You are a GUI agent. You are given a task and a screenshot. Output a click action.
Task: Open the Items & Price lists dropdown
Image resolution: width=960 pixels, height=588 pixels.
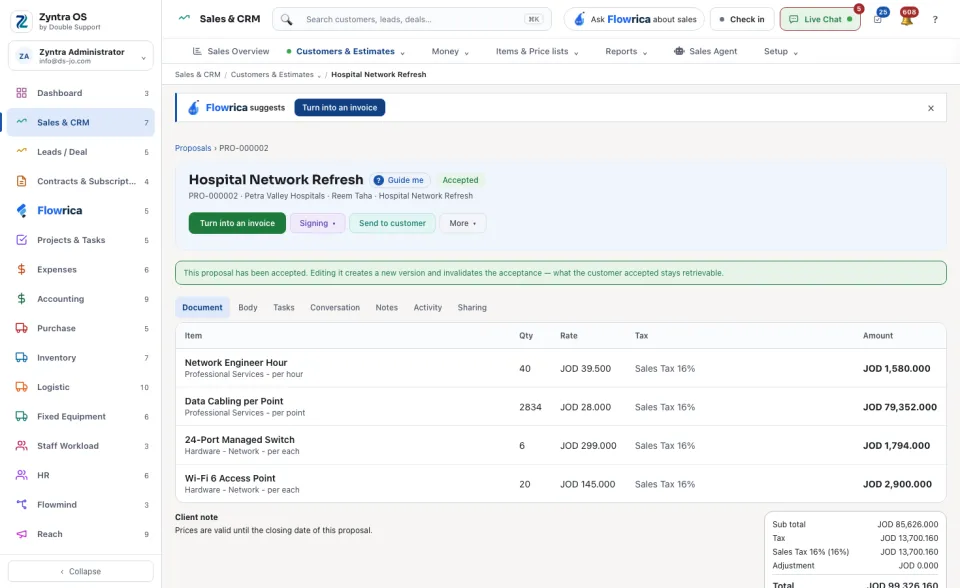[x=537, y=51]
